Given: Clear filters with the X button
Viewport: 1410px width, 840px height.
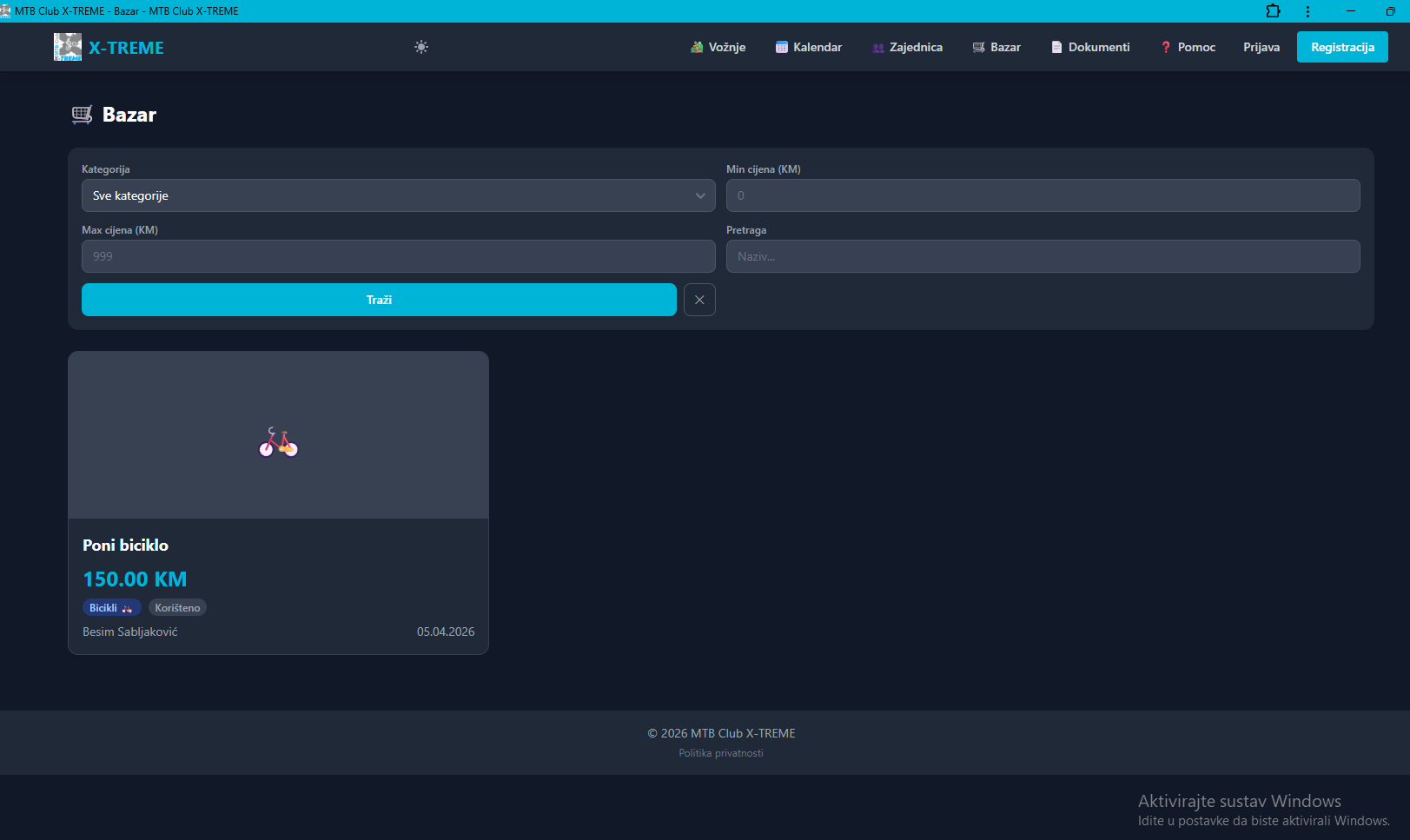Looking at the screenshot, I should [699, 300].
